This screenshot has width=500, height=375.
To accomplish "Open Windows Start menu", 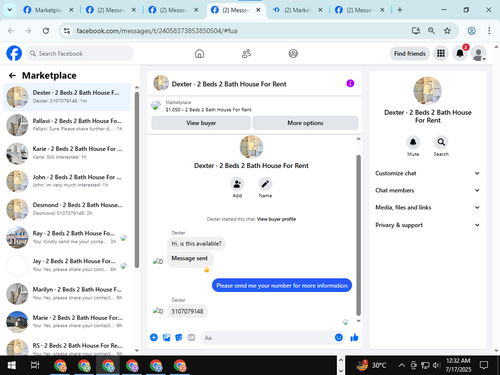I will click(11, 365).
